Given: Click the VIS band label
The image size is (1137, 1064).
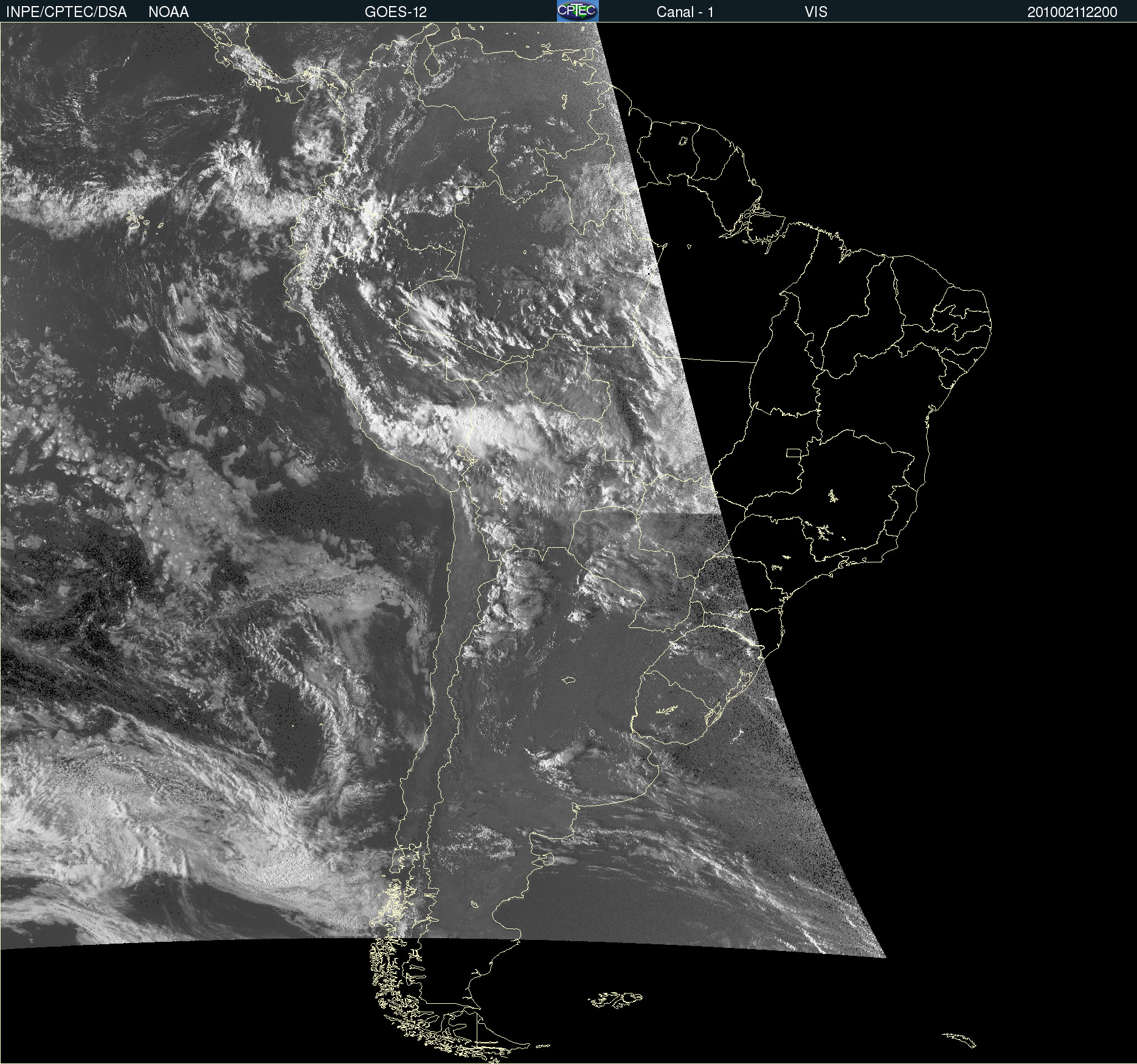Looking at the screenshot, I should [x=816, y=12].
